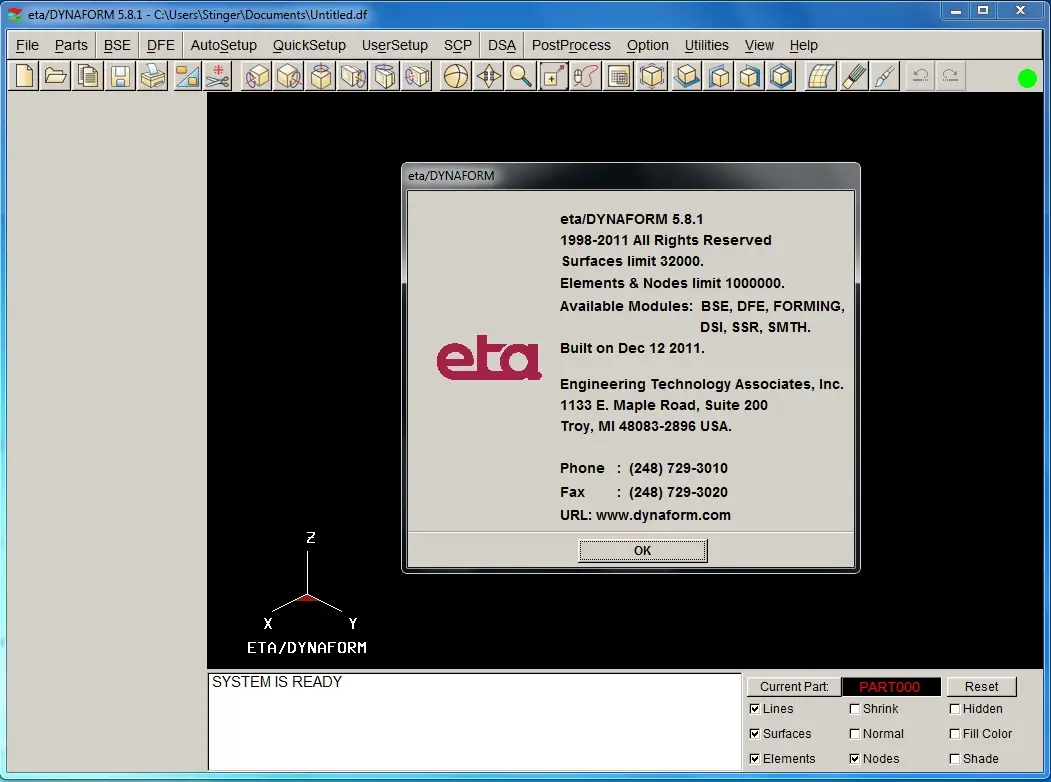The image size is (1051, 782).
Task: Open the PostProcess menu
Action: click(571, 45)
